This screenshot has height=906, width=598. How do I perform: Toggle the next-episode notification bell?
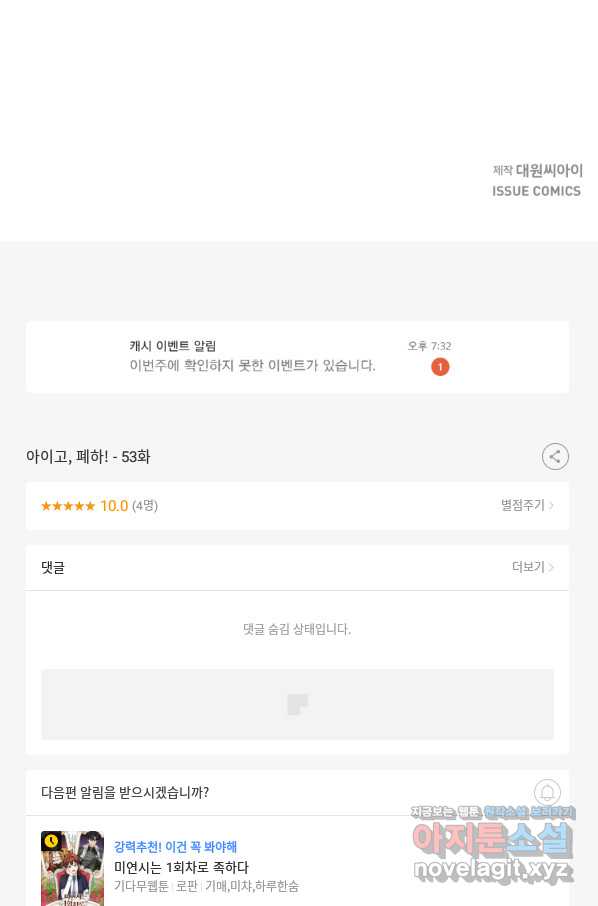pos(547,792)
